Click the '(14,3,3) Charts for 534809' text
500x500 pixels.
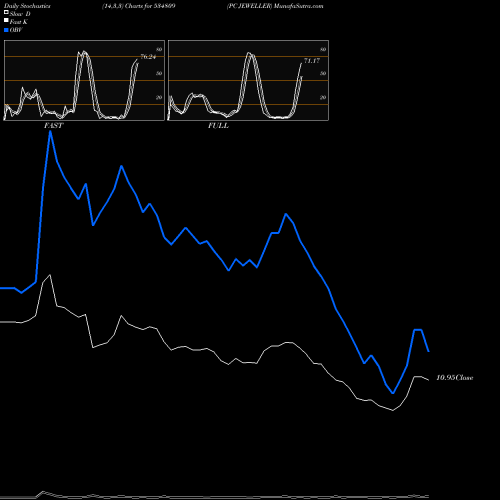click(139, 6)
